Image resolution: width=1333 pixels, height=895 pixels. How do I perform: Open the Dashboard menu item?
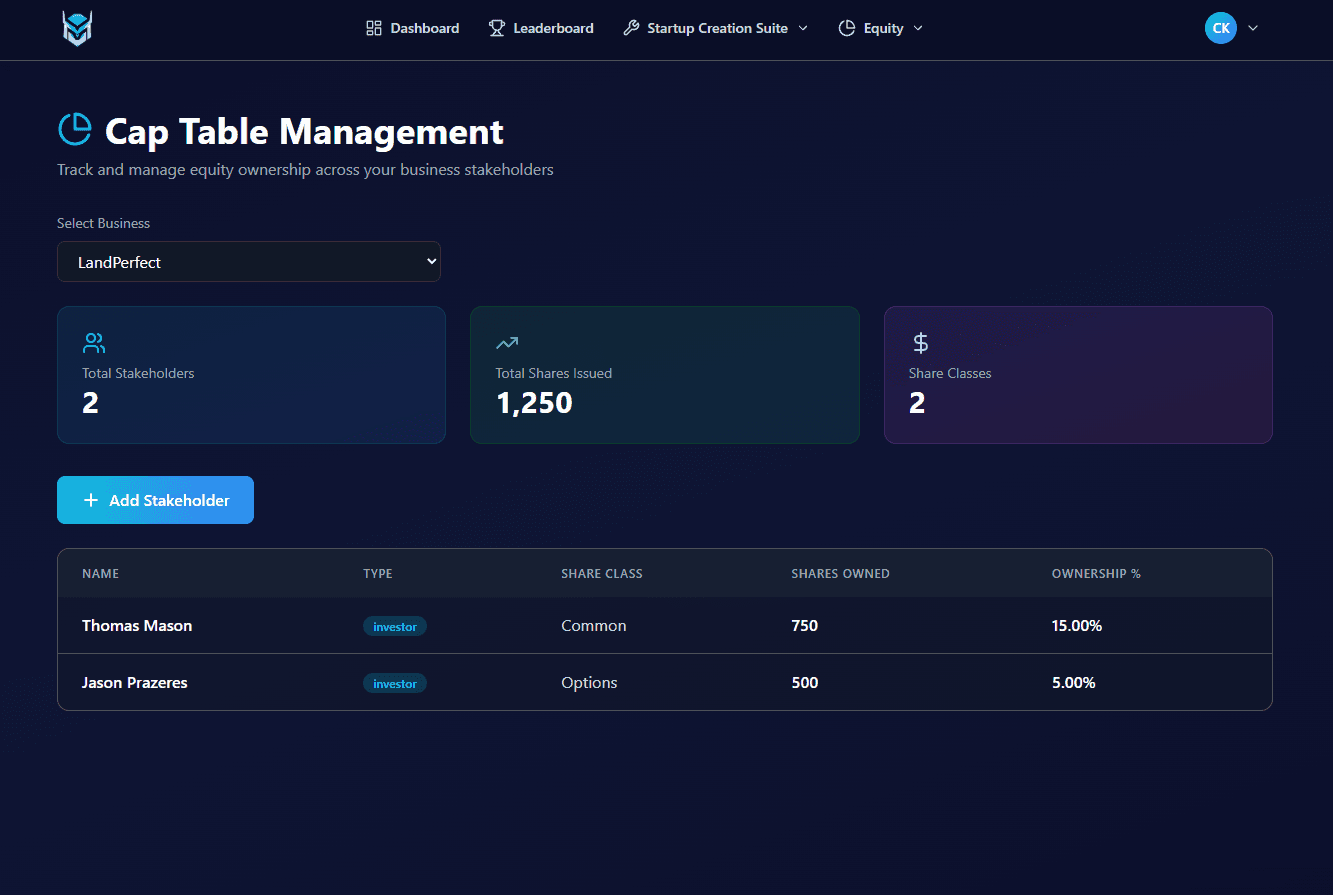click(x=424, y=27)
